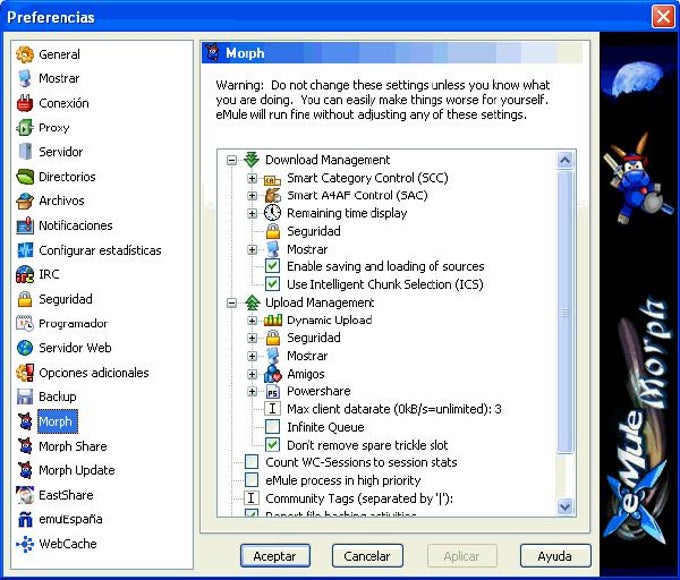
Task: Uncheck Don't remove spare trickle slot
Action: tap(272, 445)
